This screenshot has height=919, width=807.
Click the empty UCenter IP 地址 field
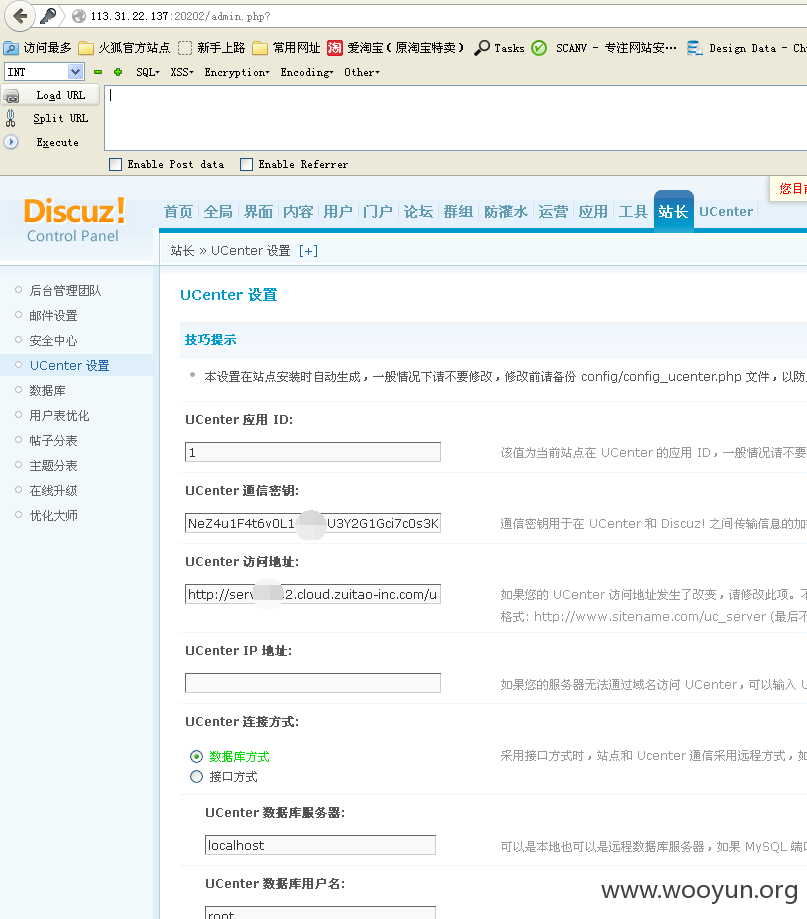[313, 683]
